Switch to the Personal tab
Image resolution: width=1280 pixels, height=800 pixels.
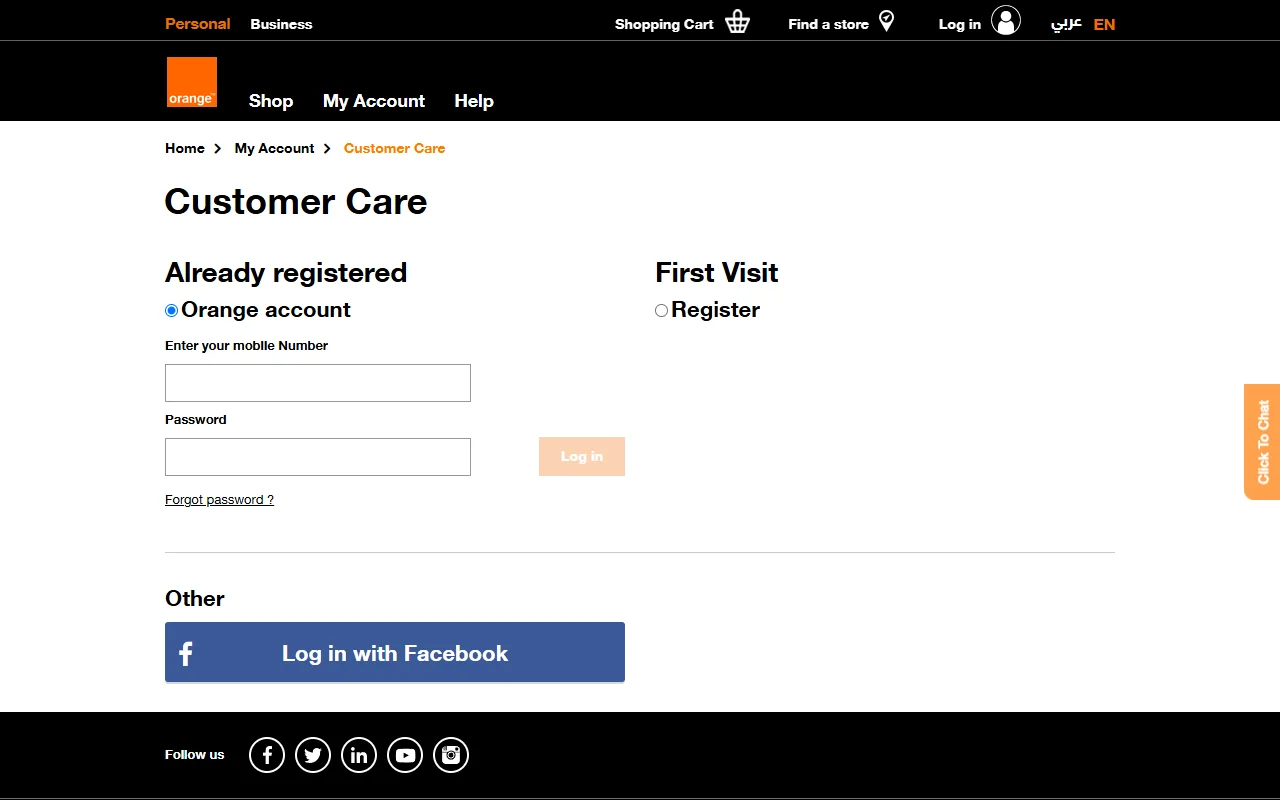tap(198, 24)
